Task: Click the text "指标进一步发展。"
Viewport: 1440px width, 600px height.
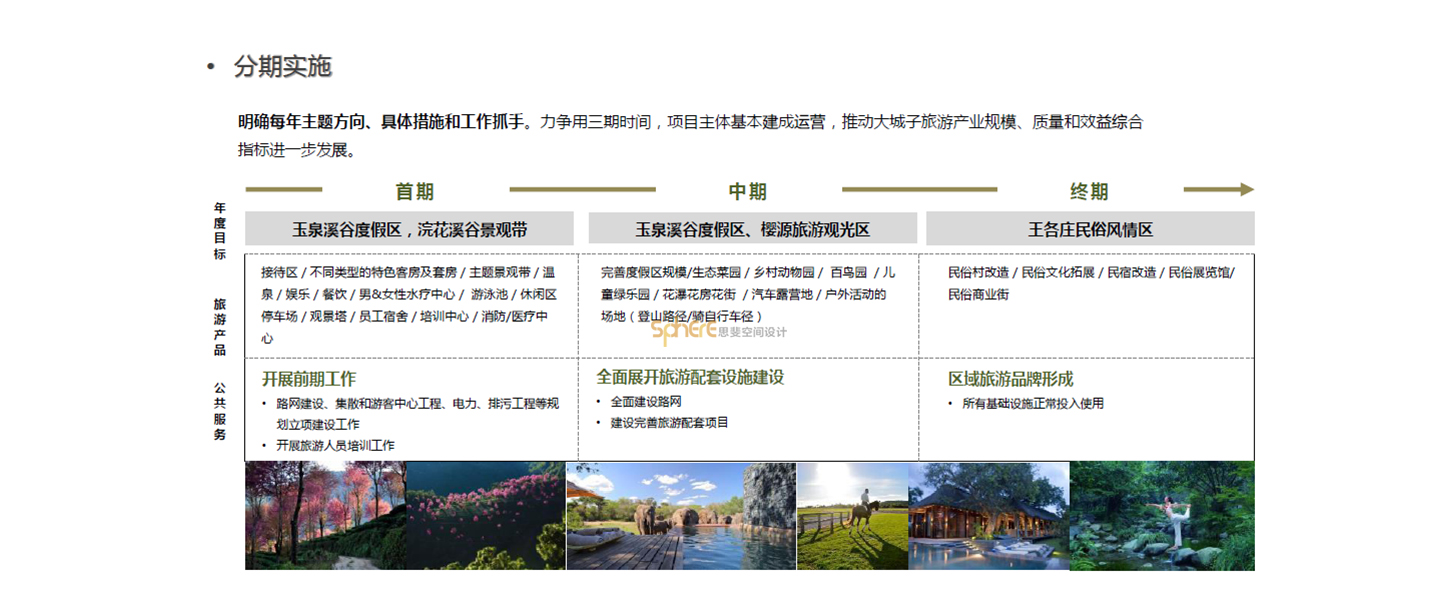Action: [297, 150]
